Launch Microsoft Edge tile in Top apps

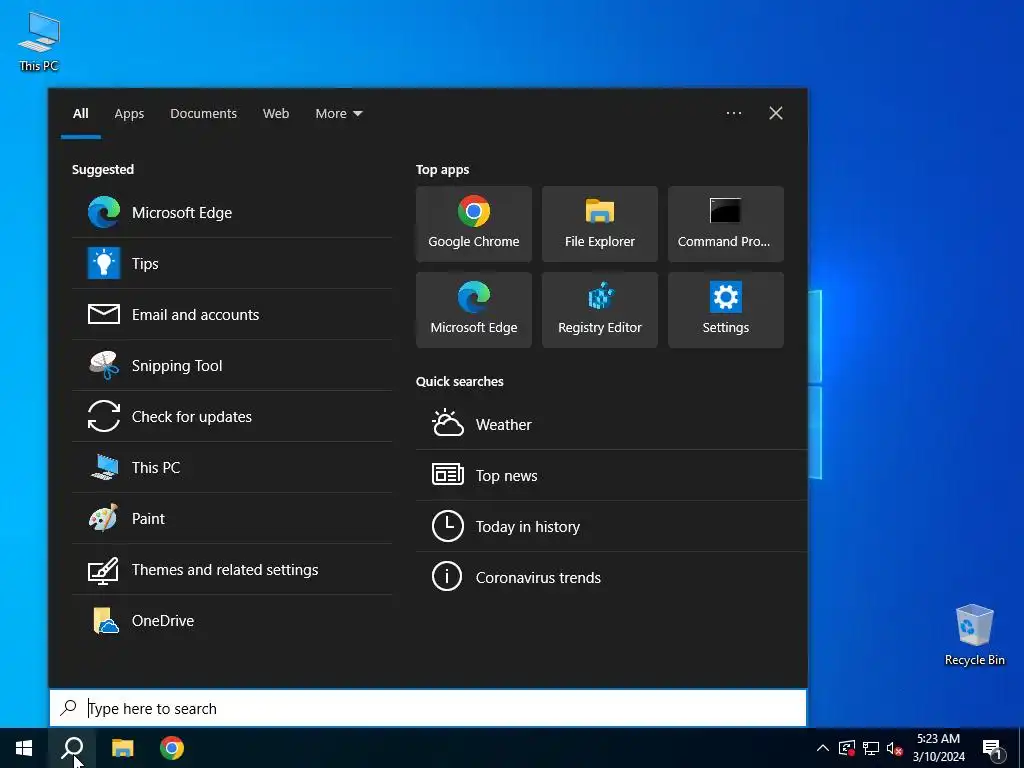click(473, 310)
